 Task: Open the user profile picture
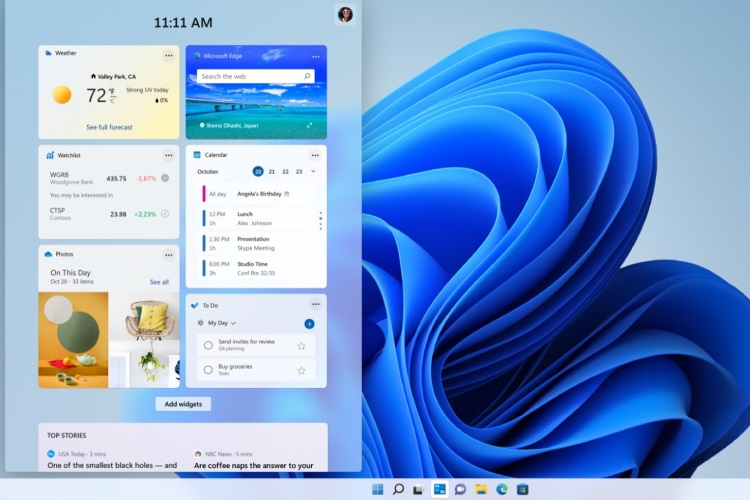point(345,14)
